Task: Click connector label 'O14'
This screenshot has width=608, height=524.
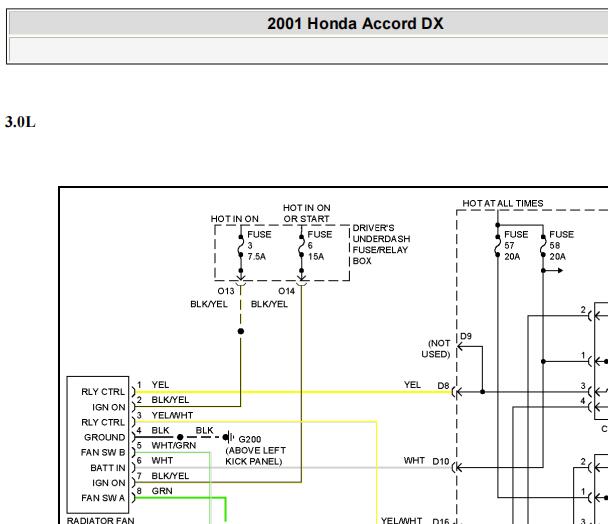Action: coord(286,291)
